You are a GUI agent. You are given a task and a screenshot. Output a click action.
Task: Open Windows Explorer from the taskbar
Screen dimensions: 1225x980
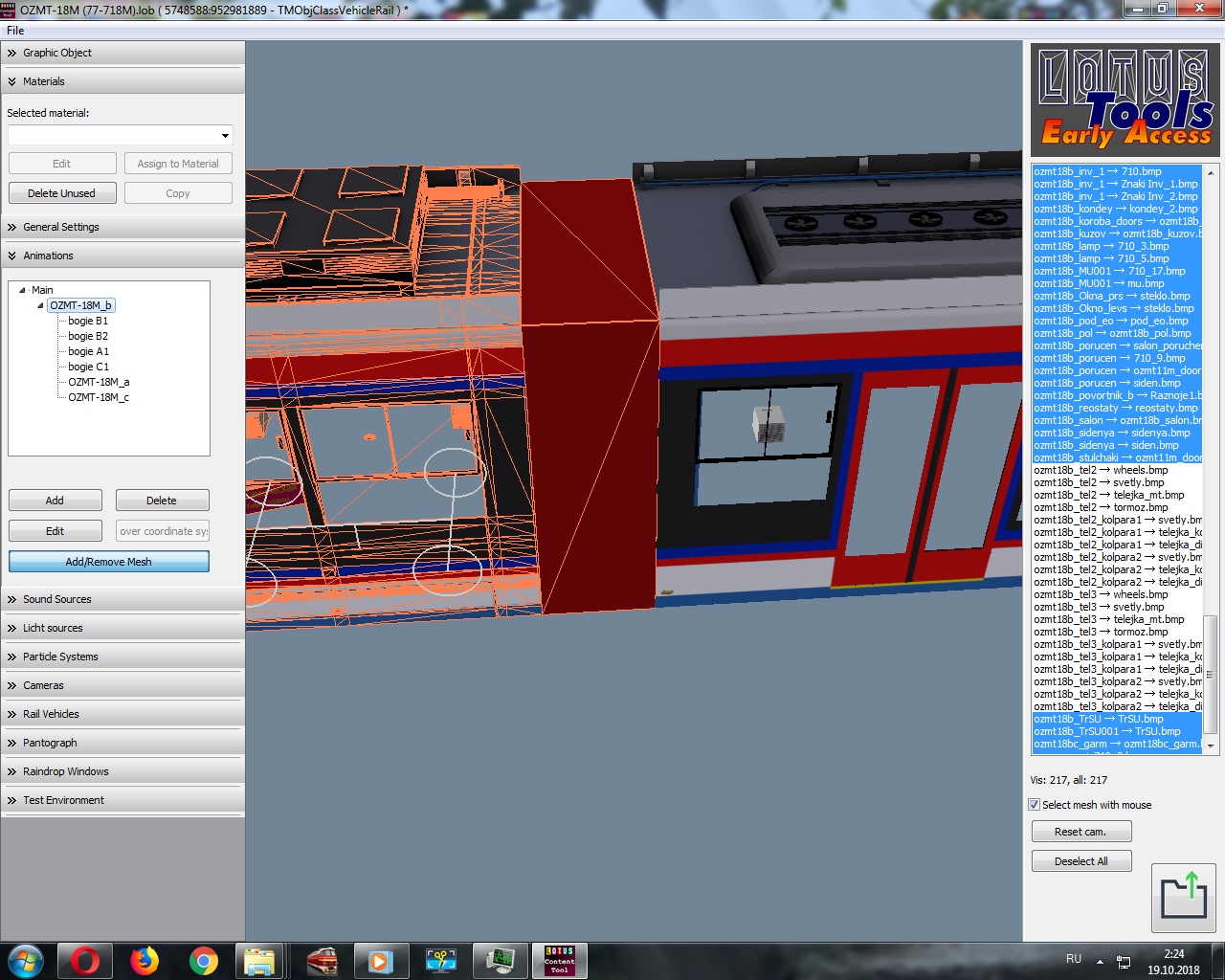pyautogui.click(x=259, y=960)
